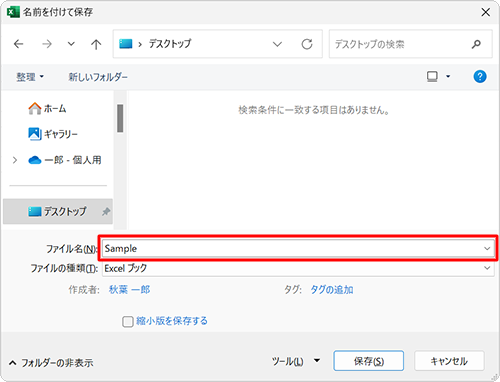Click the 保存(S) button
Screen dimensions: 500x382
click(369, 361)
